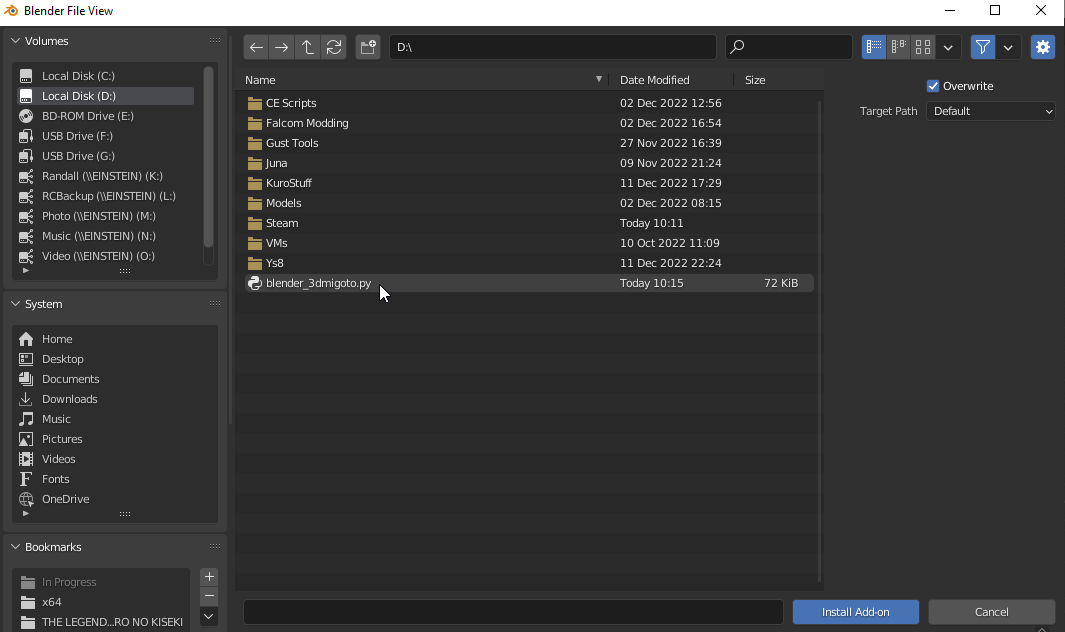This screenshot has width=1065, height=632.
Task: Click Install Add-on button
Action: (856, 612)
